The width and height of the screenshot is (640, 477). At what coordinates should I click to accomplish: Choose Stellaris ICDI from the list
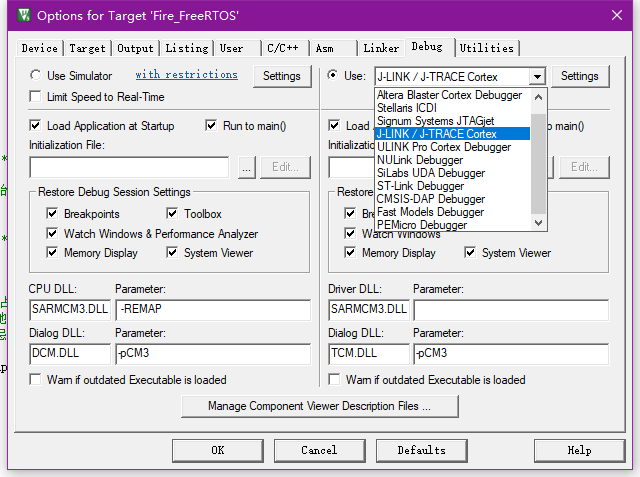[453, 108]
